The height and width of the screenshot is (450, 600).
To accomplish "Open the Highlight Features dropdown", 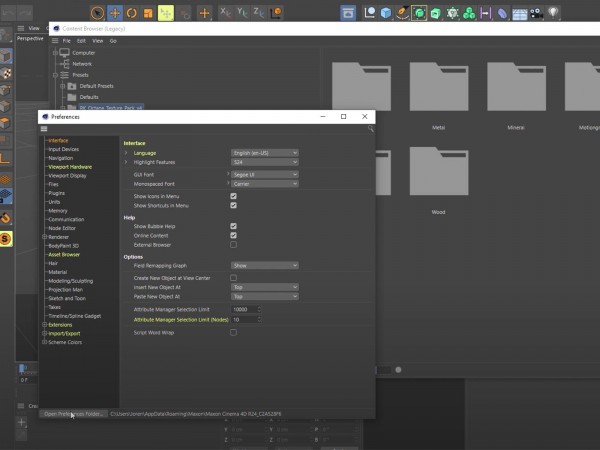I will click(265, 162).
